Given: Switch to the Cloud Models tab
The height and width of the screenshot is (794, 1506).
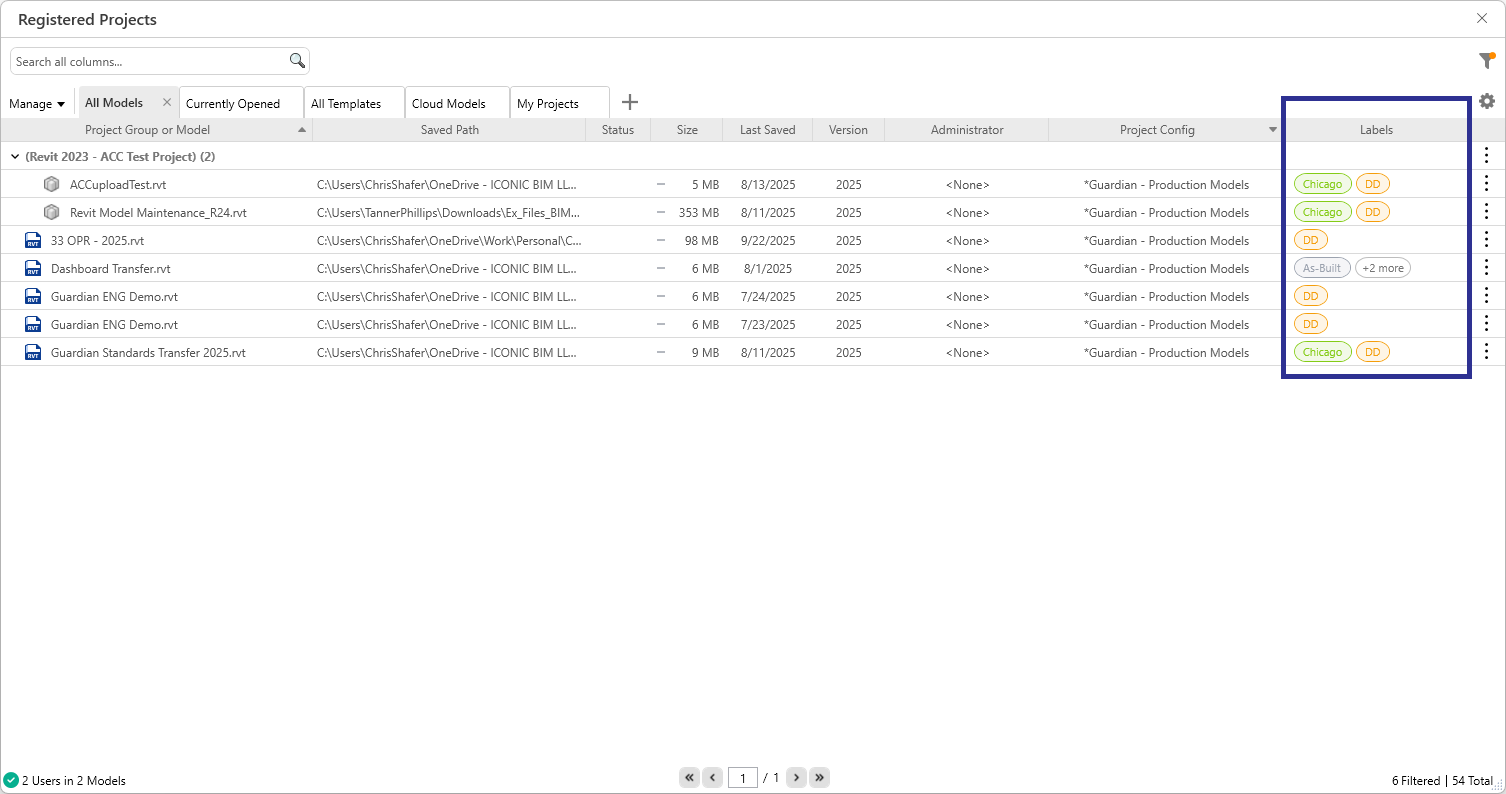Looking at the screenshot, I should pos(450,102).
